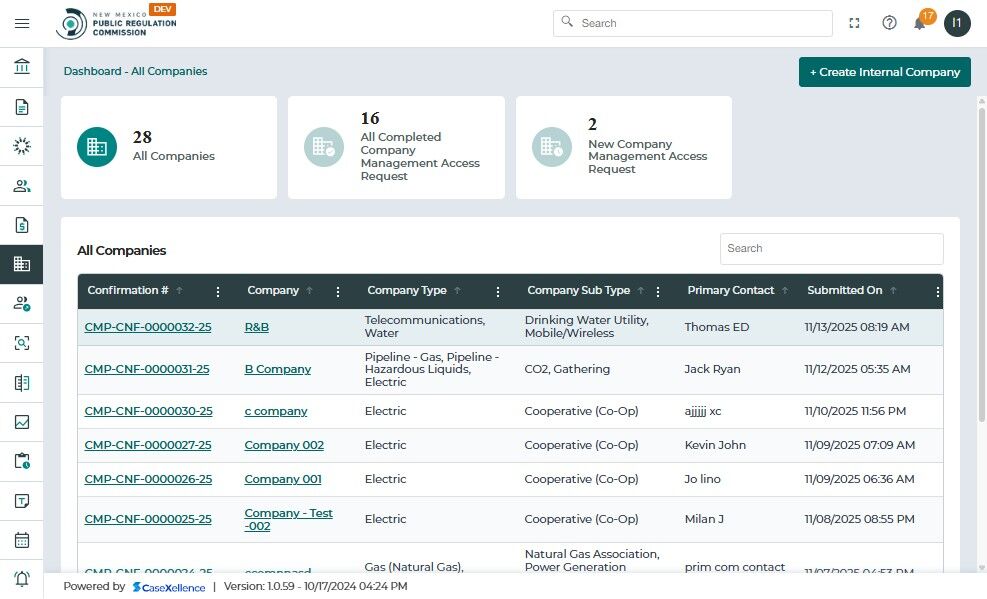Click the All Companies table search field

pos(831,249)
